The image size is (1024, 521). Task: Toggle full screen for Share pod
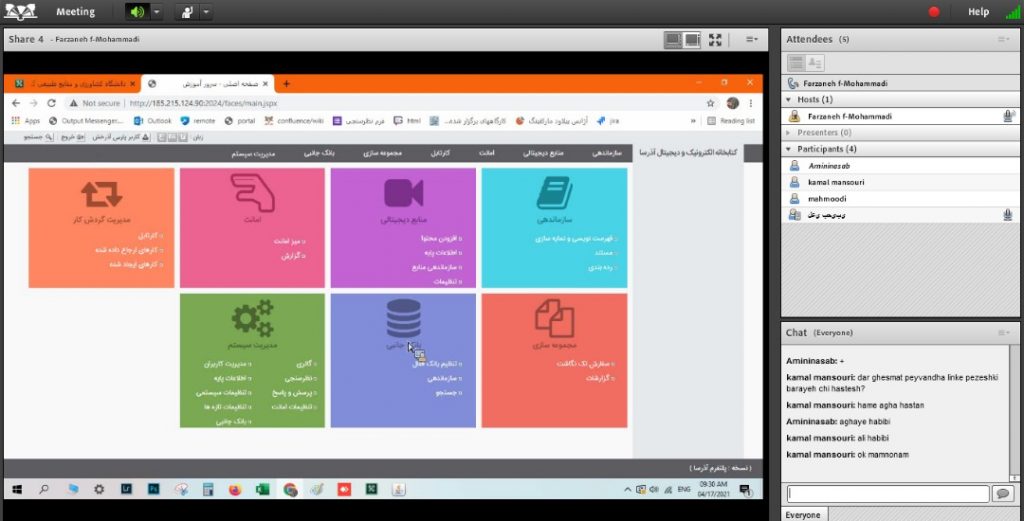click(x=715, y=40)
